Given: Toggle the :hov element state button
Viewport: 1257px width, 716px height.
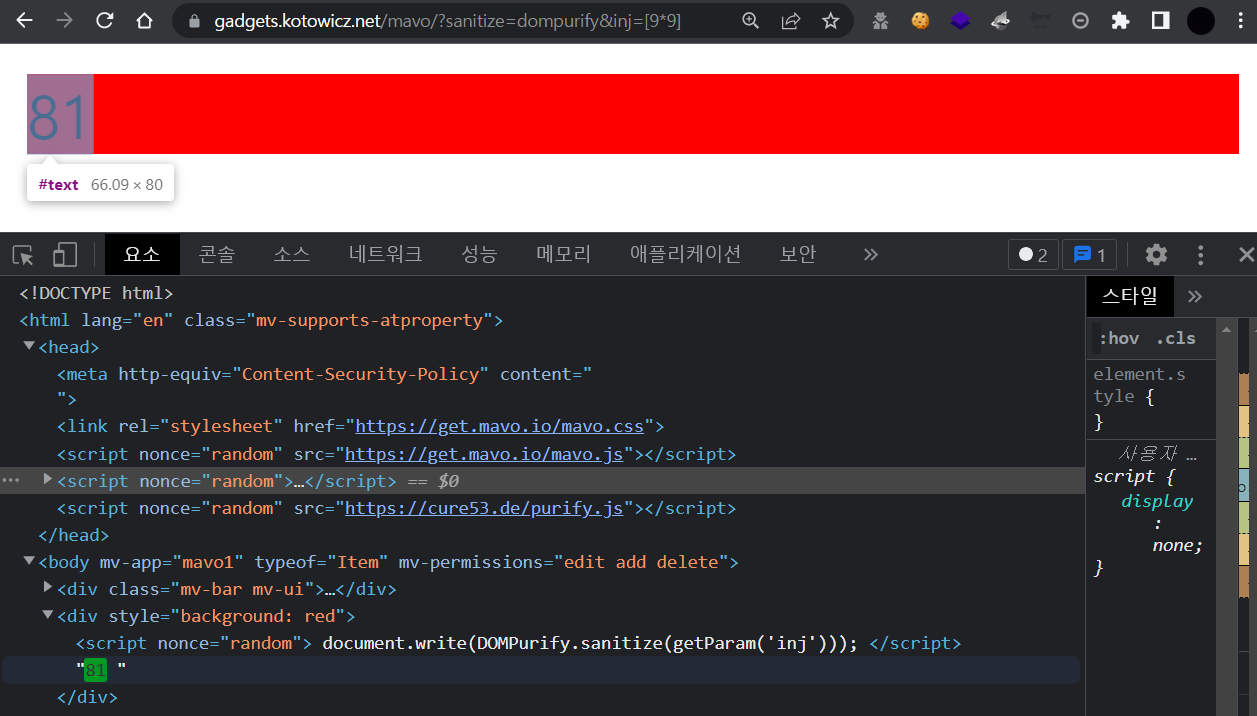Looking at the screenshot, I should point(1118,338).
